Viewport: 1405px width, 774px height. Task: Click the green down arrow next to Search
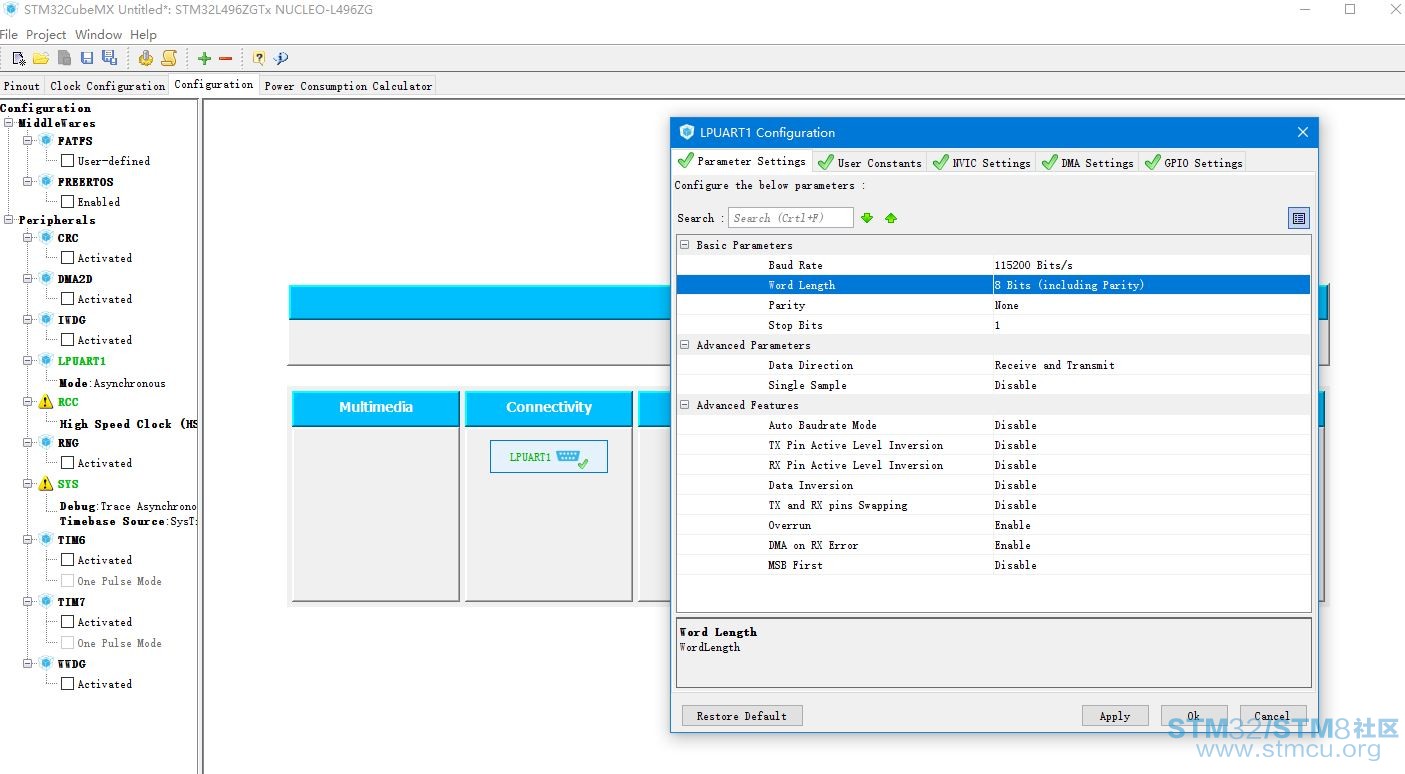pos(867,218)
